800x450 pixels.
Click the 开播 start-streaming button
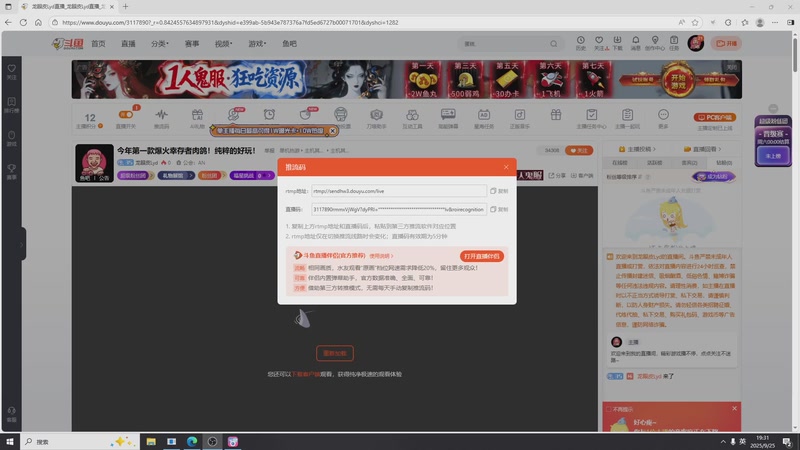(x=727, y=43)
